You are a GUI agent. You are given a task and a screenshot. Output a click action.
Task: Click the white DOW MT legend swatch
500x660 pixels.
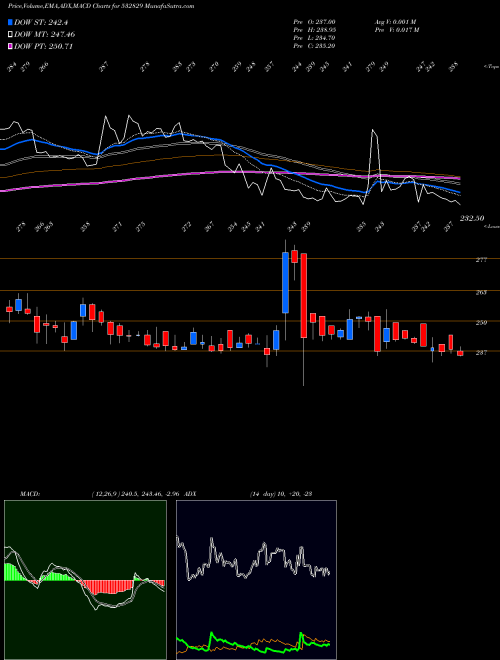(11, 34)
